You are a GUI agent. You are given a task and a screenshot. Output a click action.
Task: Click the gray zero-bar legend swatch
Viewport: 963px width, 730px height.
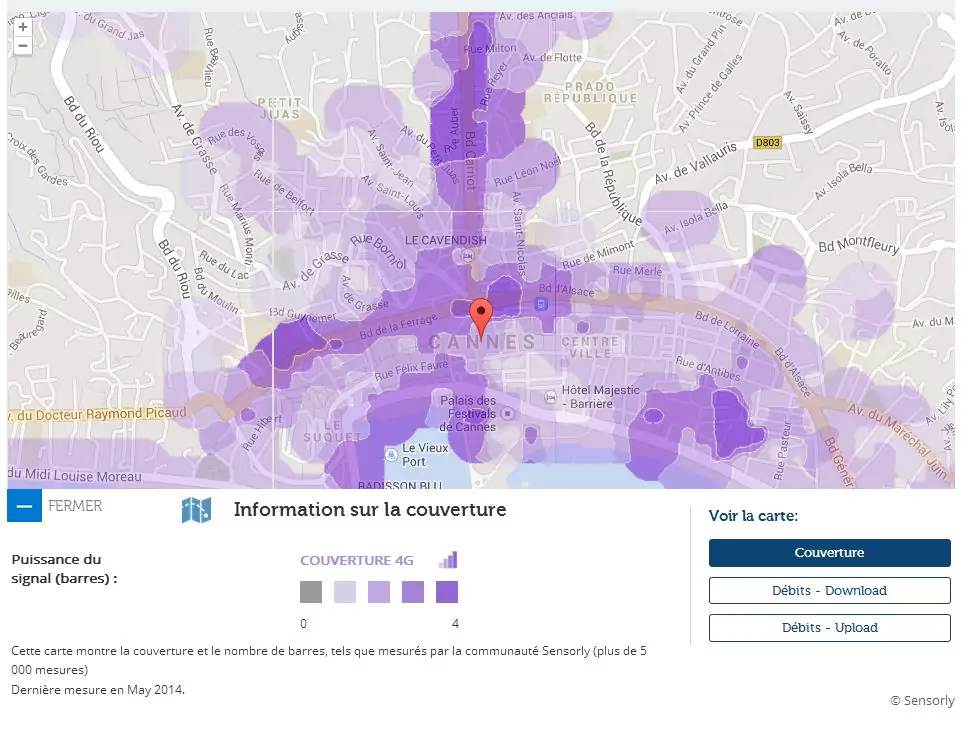point(311,592)
